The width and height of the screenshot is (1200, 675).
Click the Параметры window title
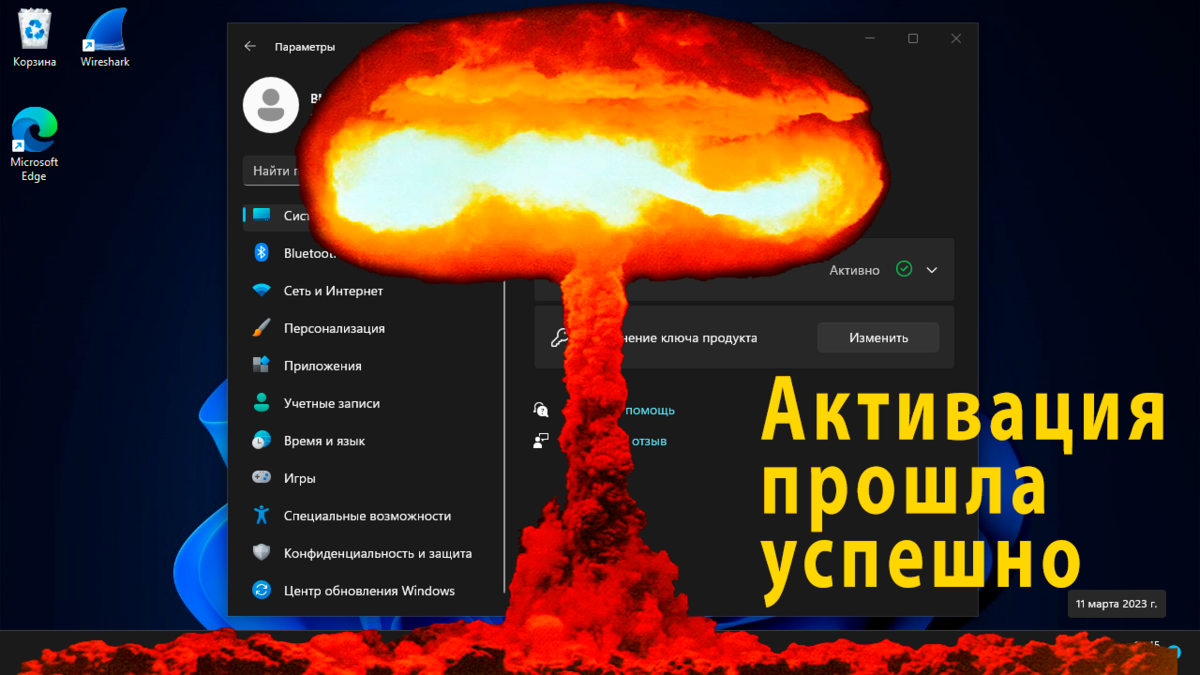(305, 46)
